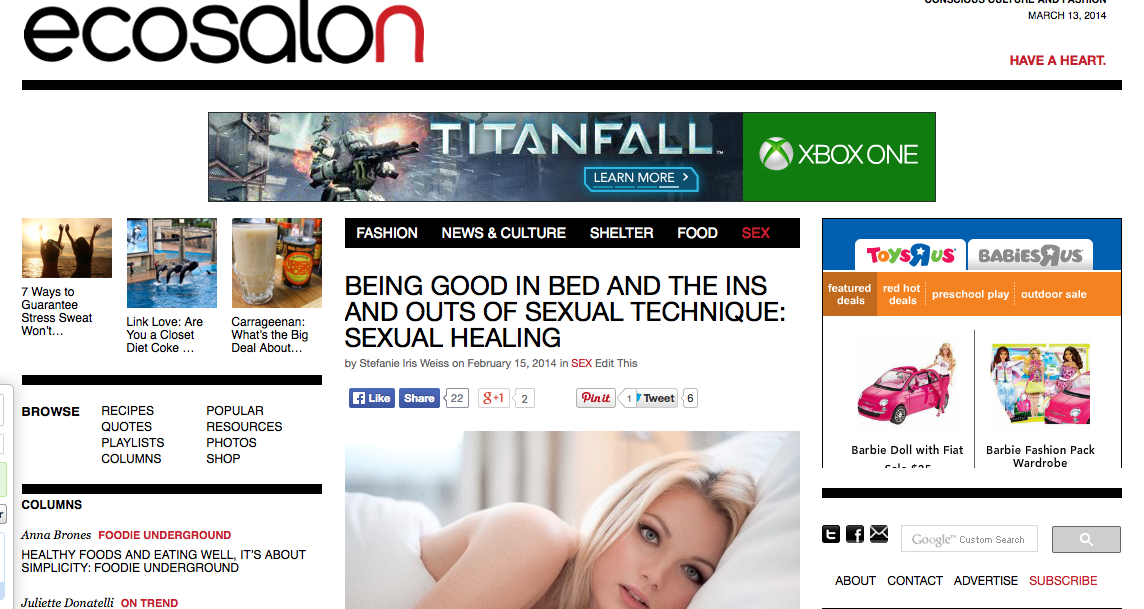Click the Pin it button
The width and height of the screenshot is (1144, 609).
click(595, 398)
